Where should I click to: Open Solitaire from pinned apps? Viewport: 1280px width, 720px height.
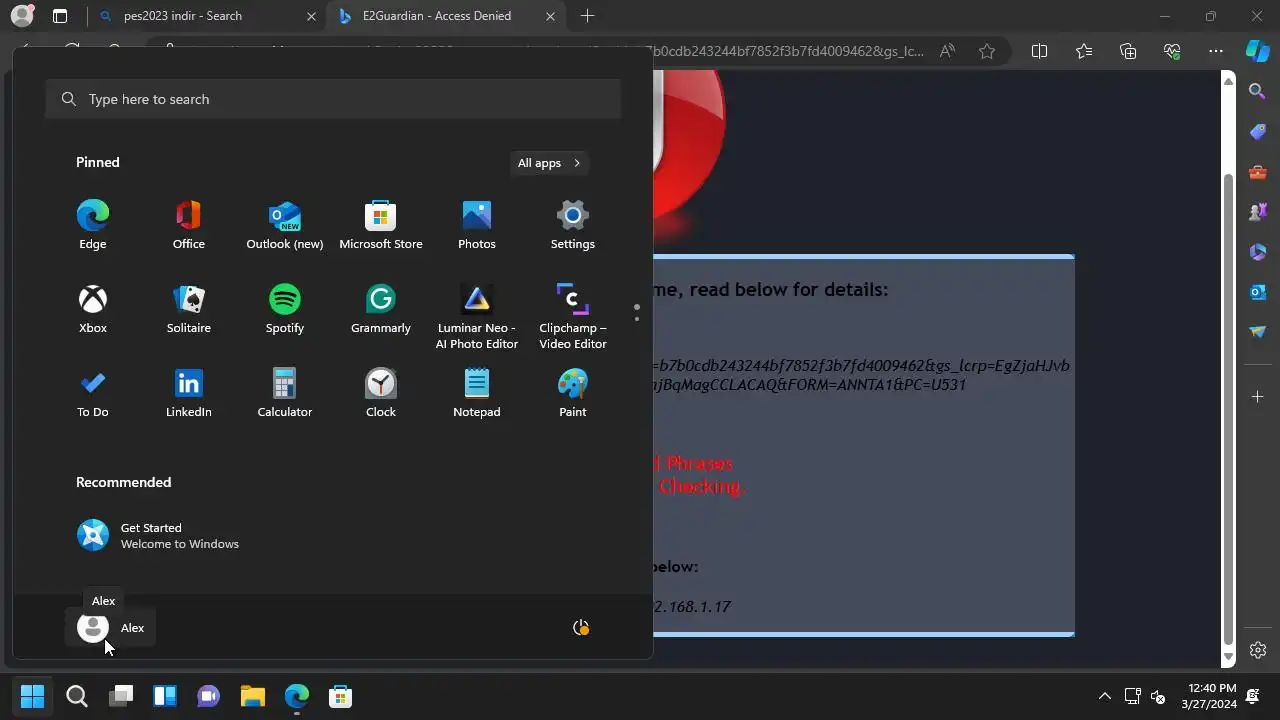click(189, 309)
